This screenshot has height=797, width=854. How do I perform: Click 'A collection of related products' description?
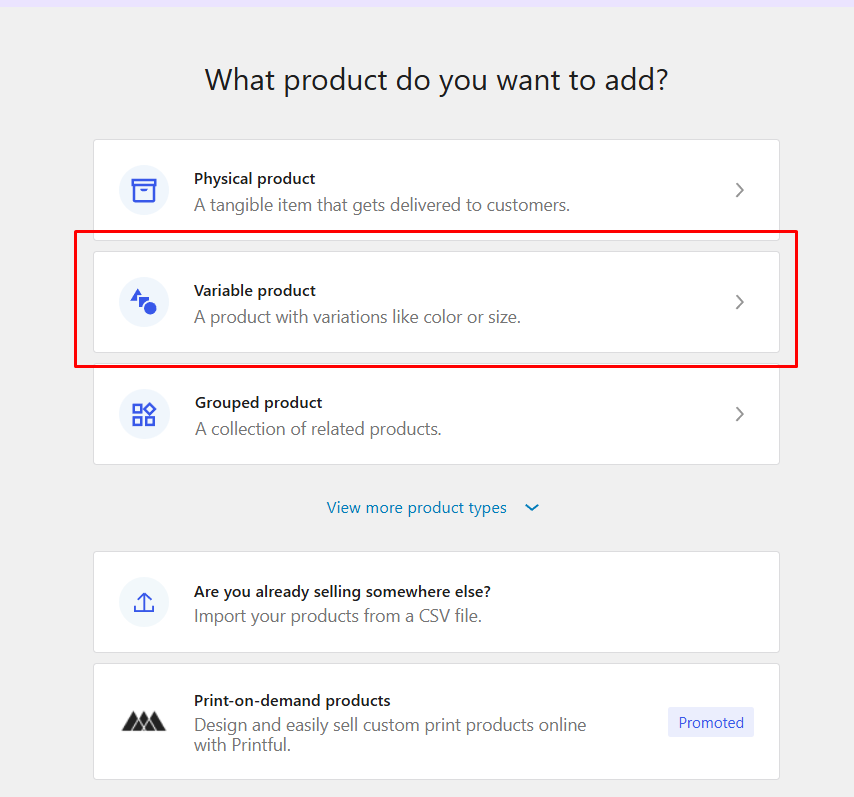tap(318, 429)
